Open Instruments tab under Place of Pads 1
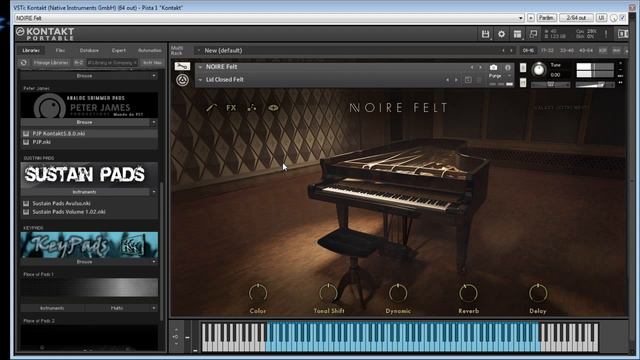Screen dimensions: 640x360 point(52,308)
